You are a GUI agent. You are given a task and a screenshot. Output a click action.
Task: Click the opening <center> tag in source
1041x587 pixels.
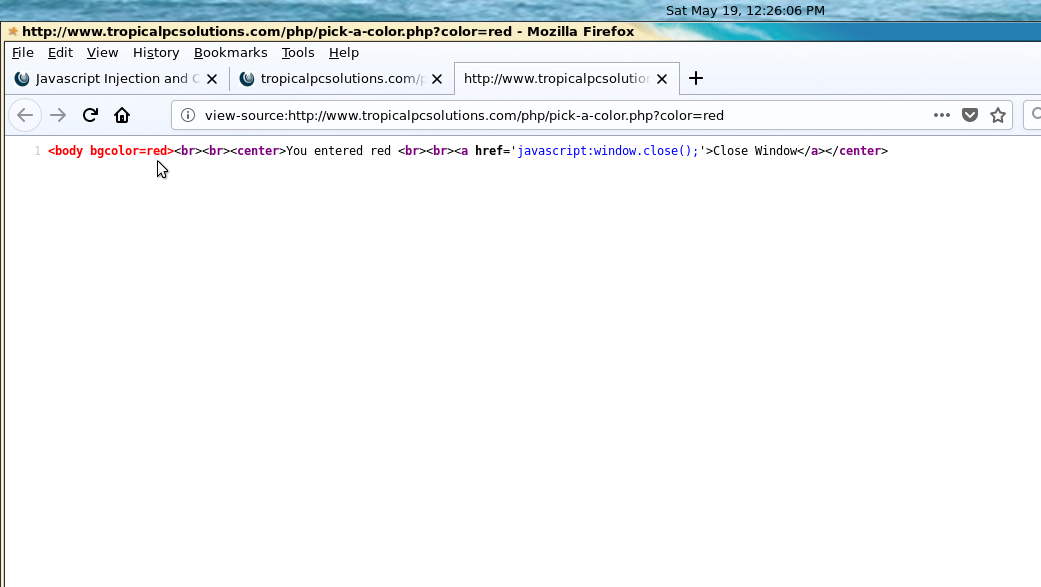258,151
